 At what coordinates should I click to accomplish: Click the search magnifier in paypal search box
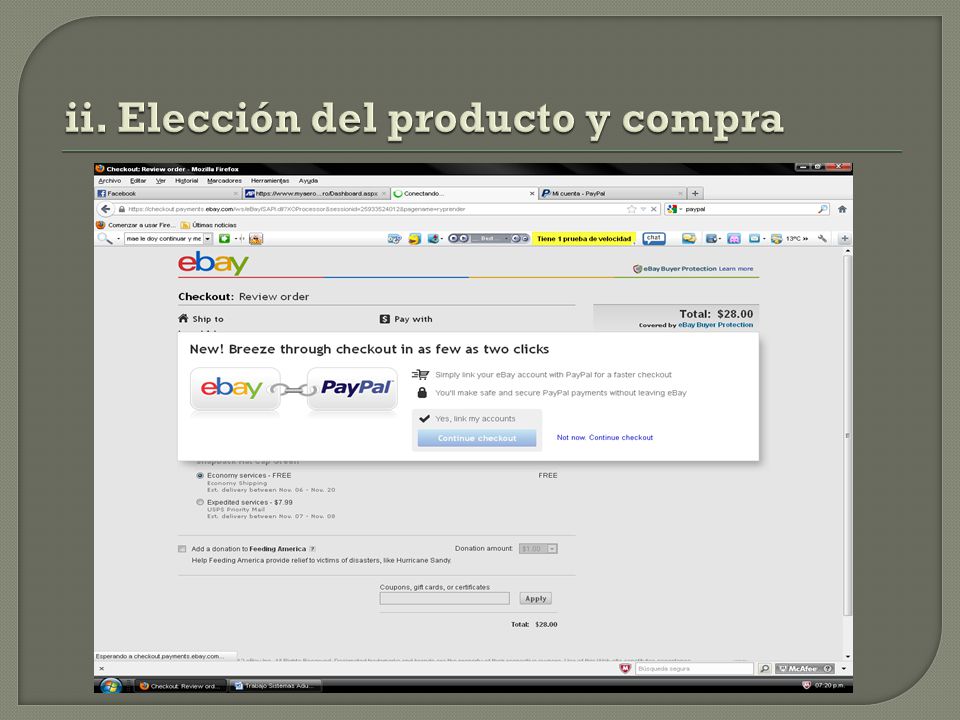822,209
